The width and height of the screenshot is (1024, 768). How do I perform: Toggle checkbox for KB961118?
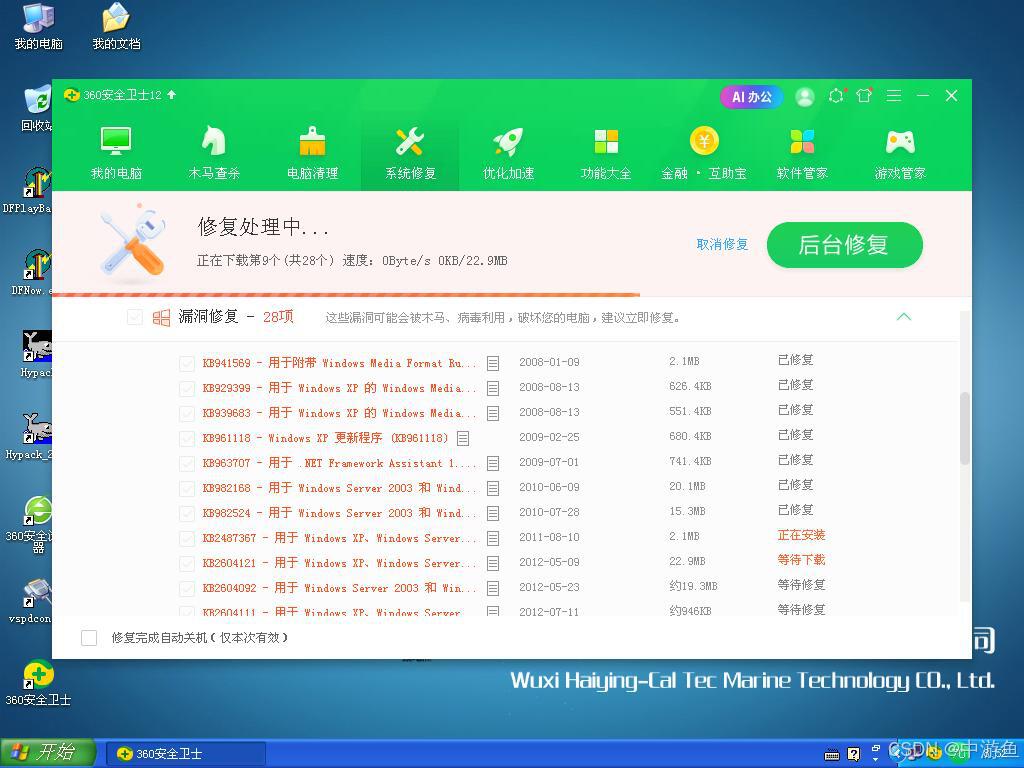coord(187,438)
